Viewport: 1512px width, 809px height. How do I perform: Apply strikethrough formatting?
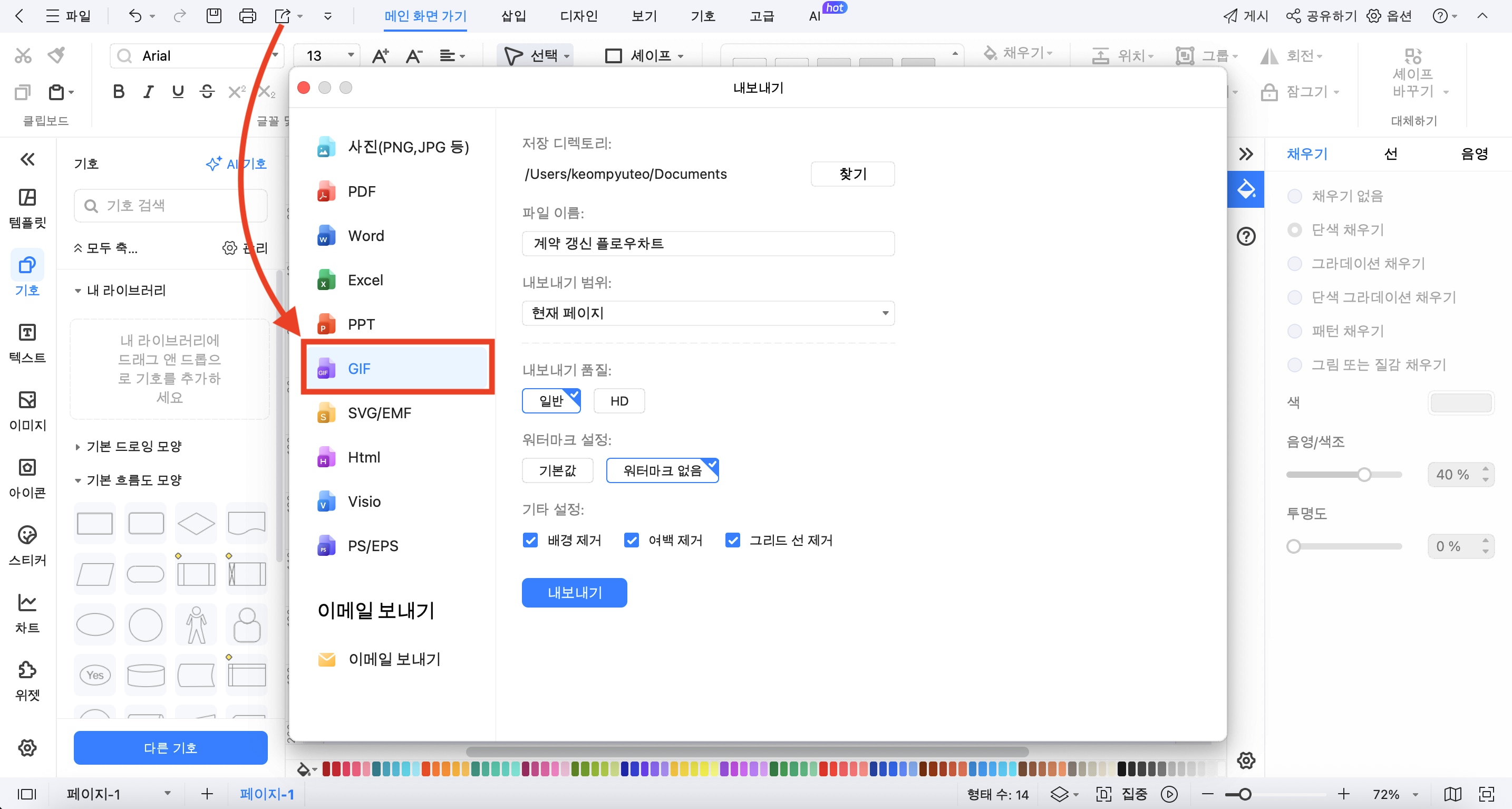[207, 91]
